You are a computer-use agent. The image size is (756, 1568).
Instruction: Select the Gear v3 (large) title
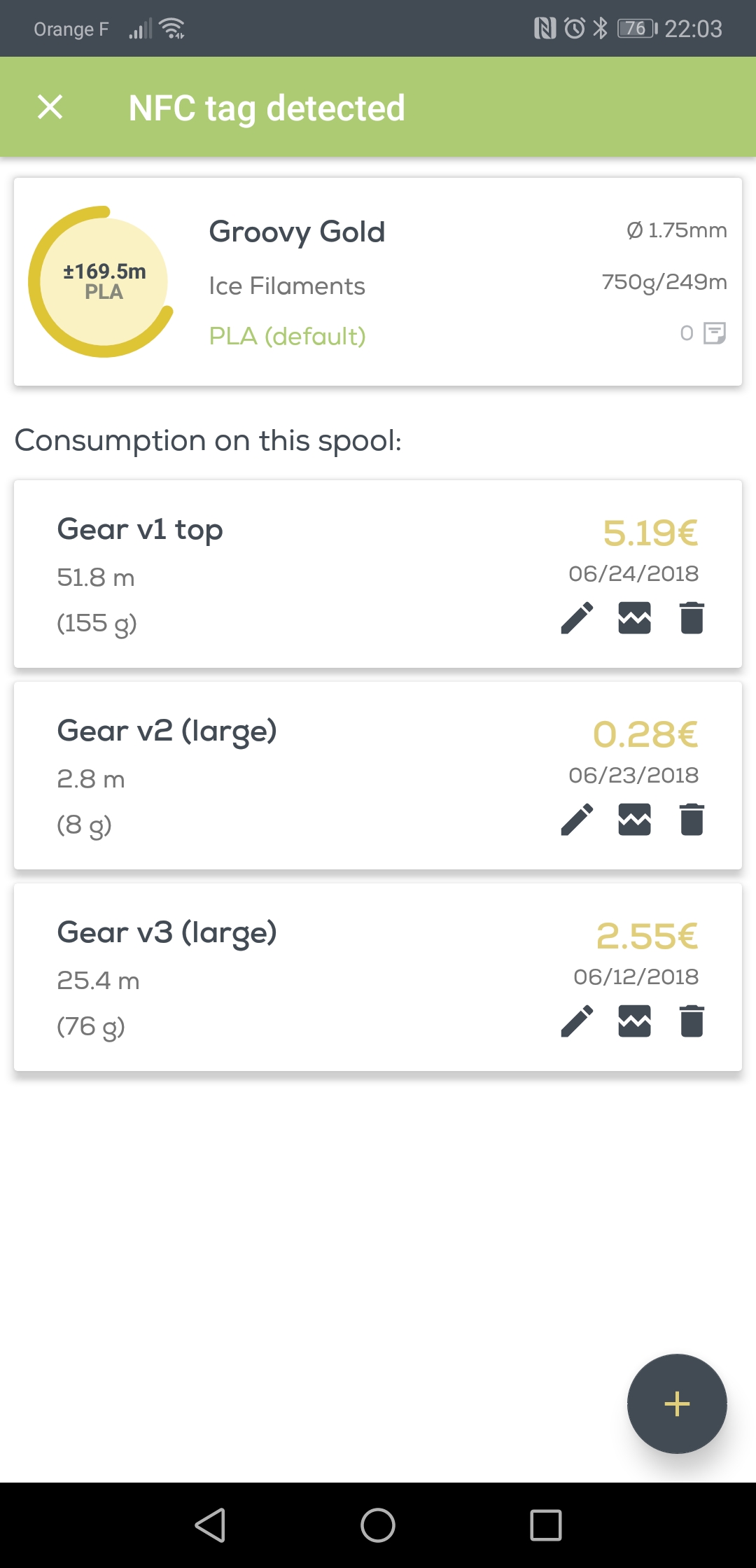coord(167,933)
